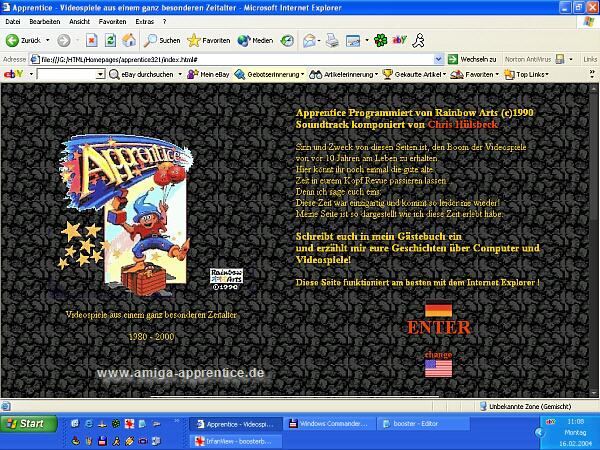Click the tray clock showing 11:08
This screenshot has height=450, width=600.
(x=576, y=421)
